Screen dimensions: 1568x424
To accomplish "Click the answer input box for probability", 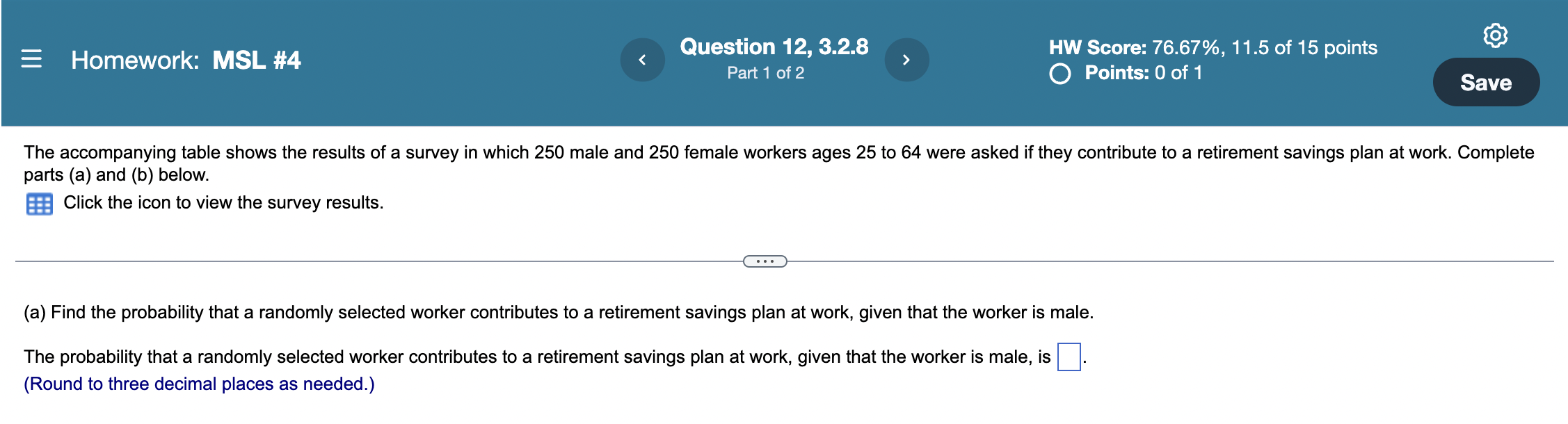I will pyautogui.click(x=1069, y=356).
